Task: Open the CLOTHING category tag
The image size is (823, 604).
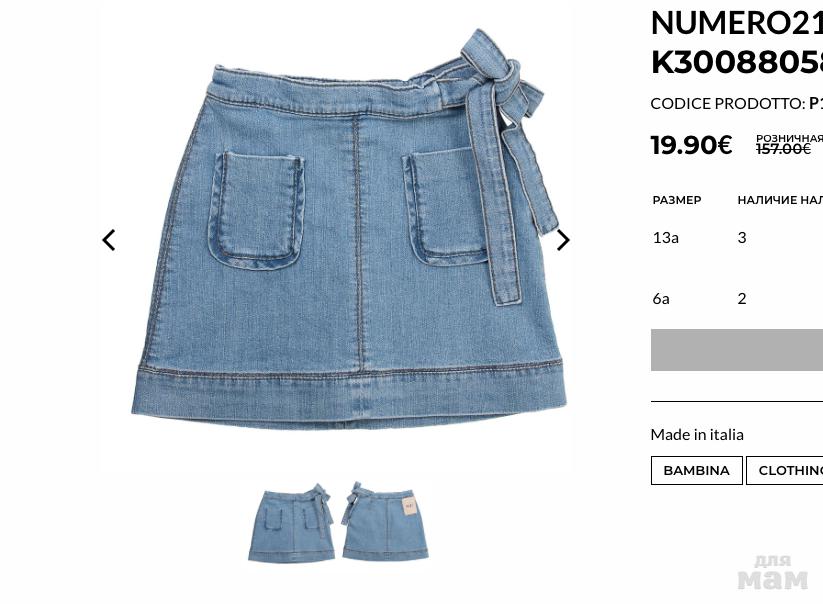Action: [785, 470]
